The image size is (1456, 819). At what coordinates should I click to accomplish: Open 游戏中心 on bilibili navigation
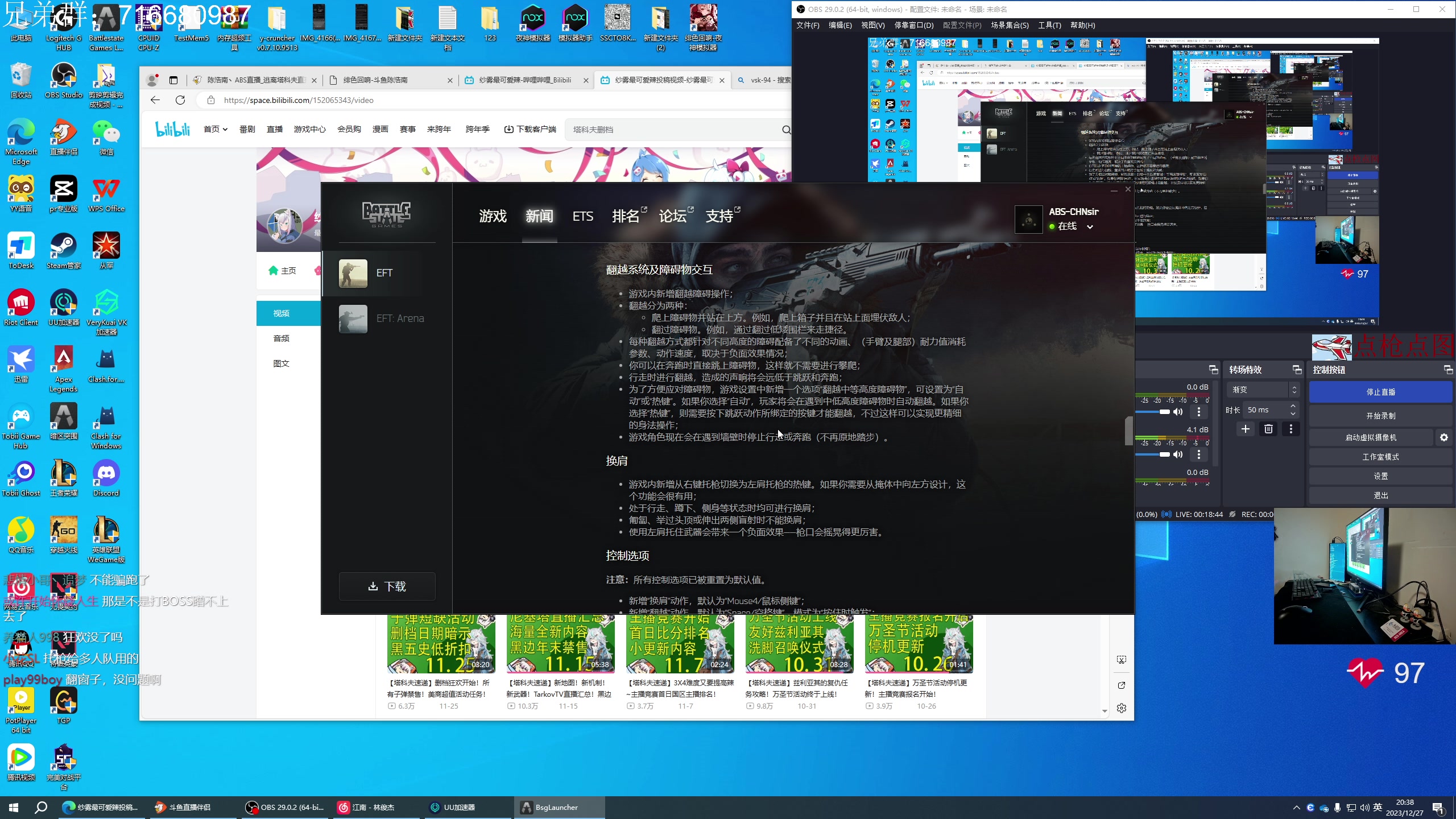pyautogui.click(x=310, y=130)
